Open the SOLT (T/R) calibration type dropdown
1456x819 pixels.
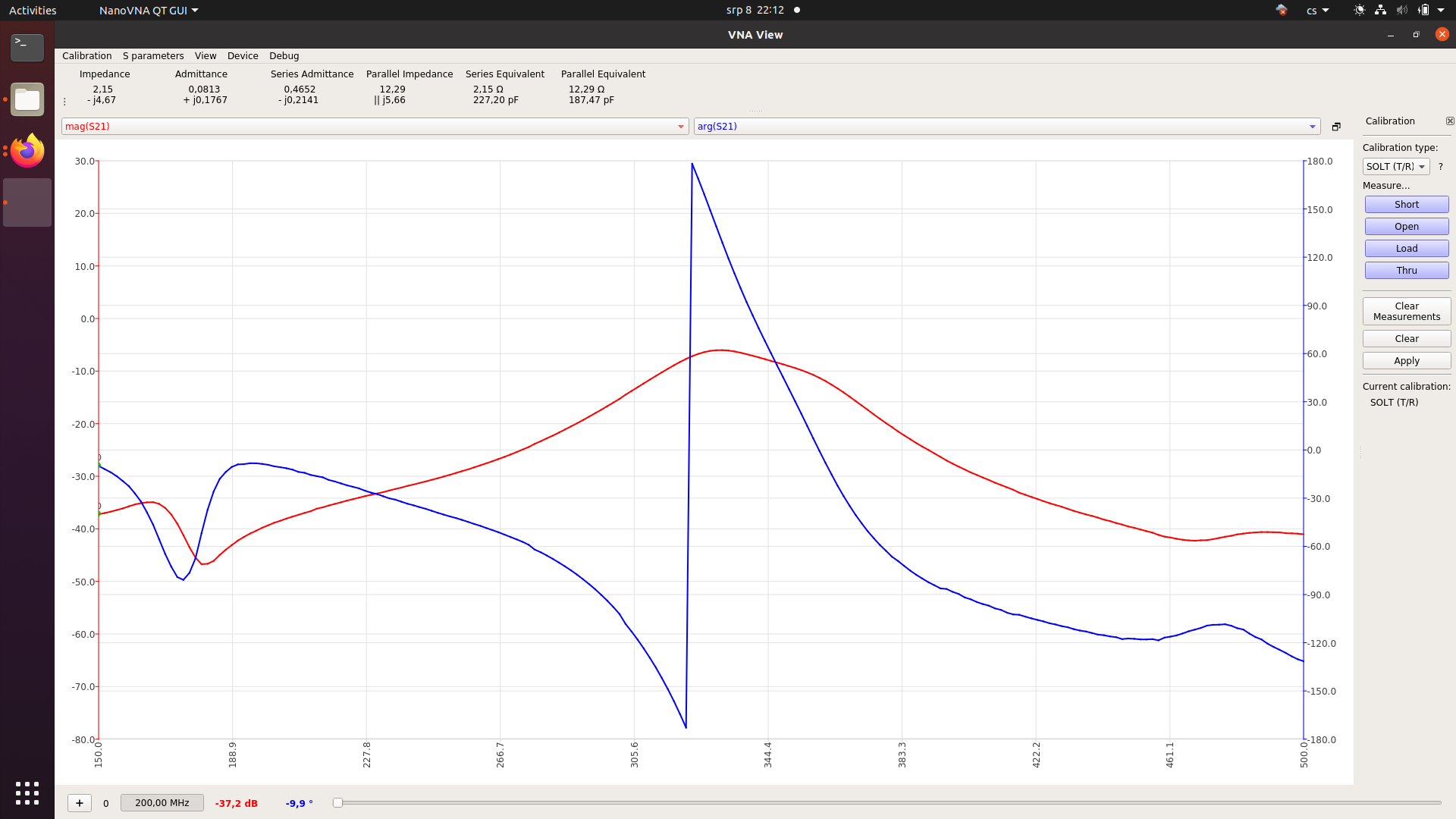tap(1395, 167)
